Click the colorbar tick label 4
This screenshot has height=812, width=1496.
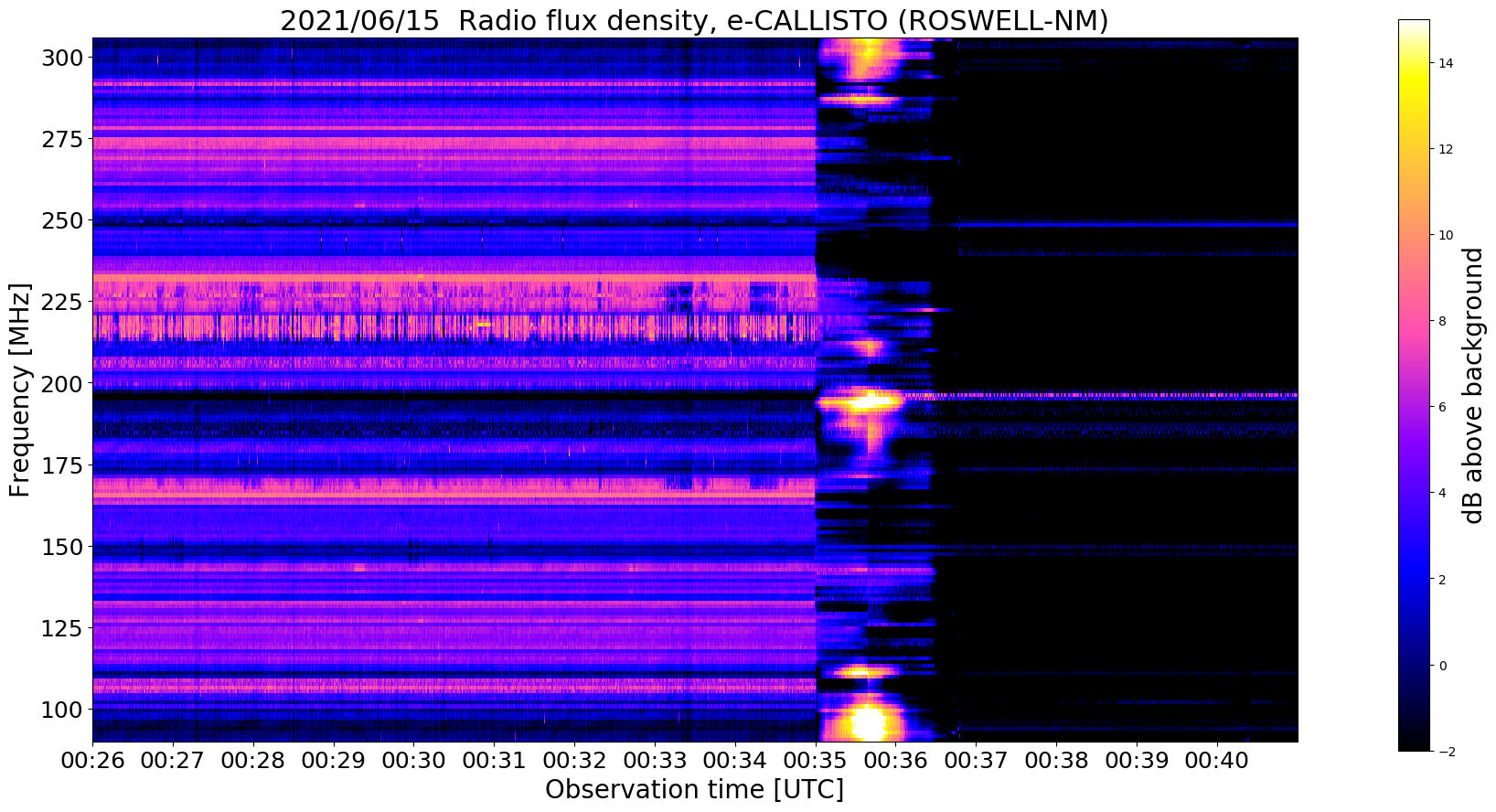(x=1443, y=493)
